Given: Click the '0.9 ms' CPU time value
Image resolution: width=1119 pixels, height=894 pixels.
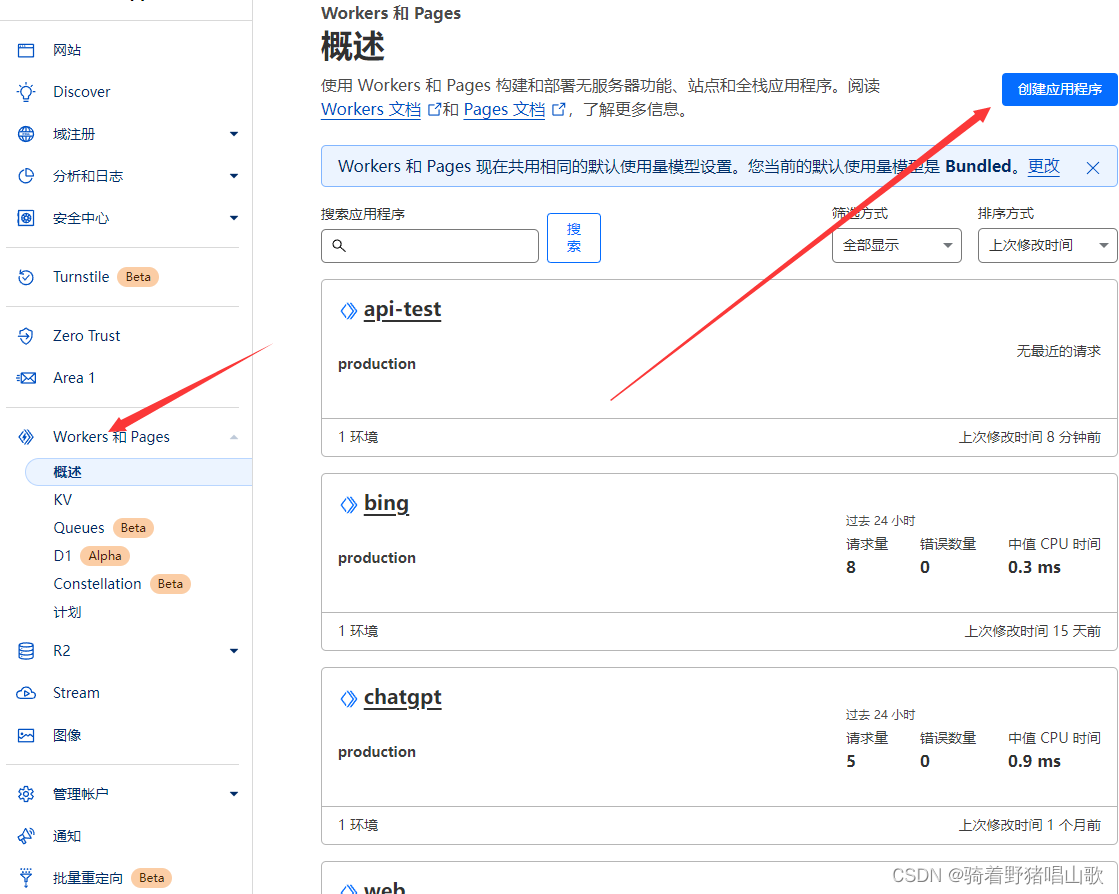Looking at the screenshot, I should (x=1034, y=761).
